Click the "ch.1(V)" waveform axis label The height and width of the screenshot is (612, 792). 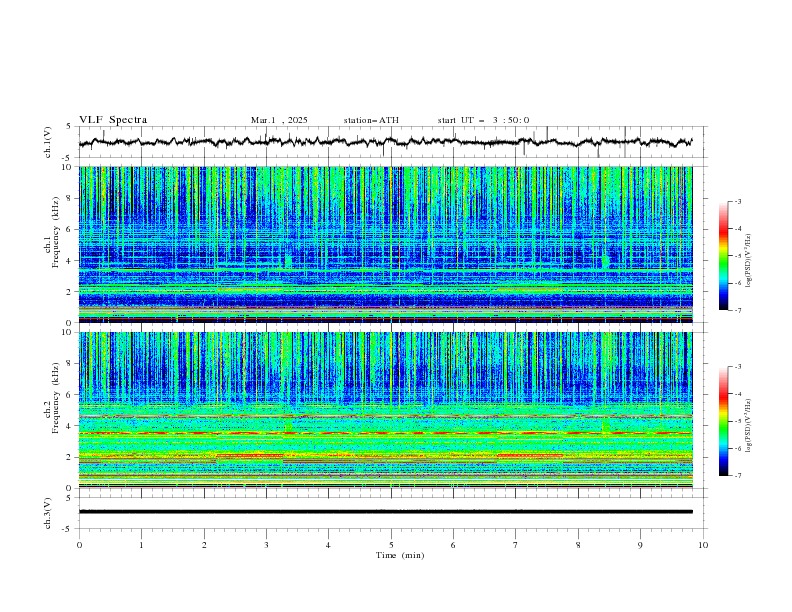point(48,142)
